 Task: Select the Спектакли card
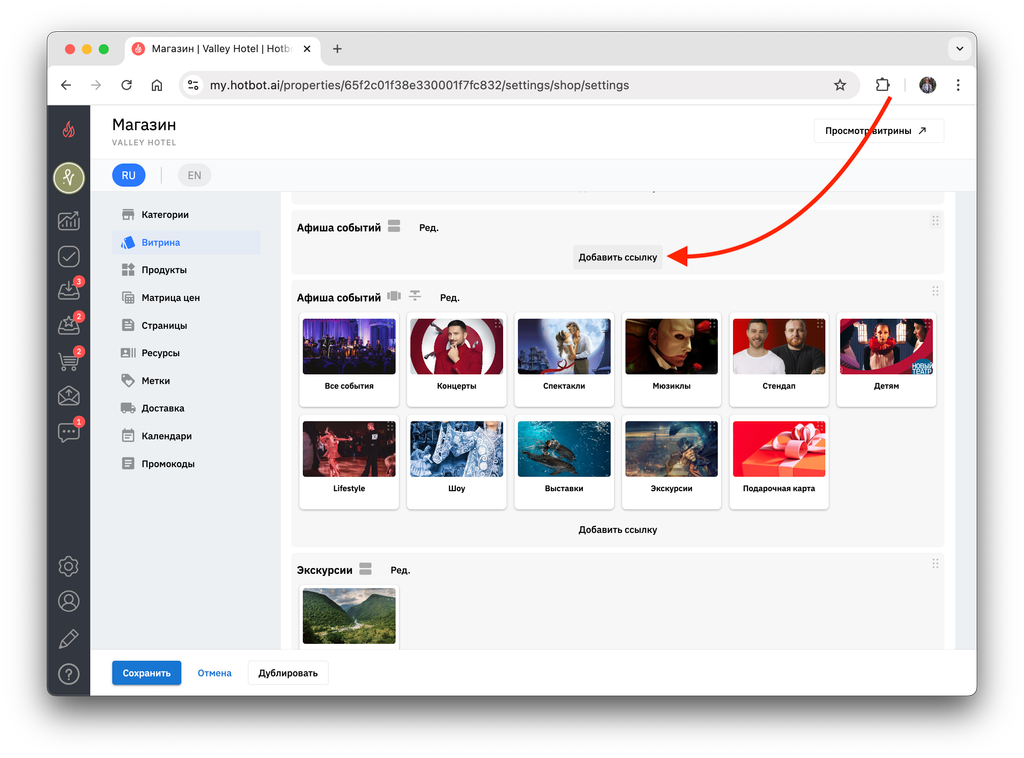(564, 360)
